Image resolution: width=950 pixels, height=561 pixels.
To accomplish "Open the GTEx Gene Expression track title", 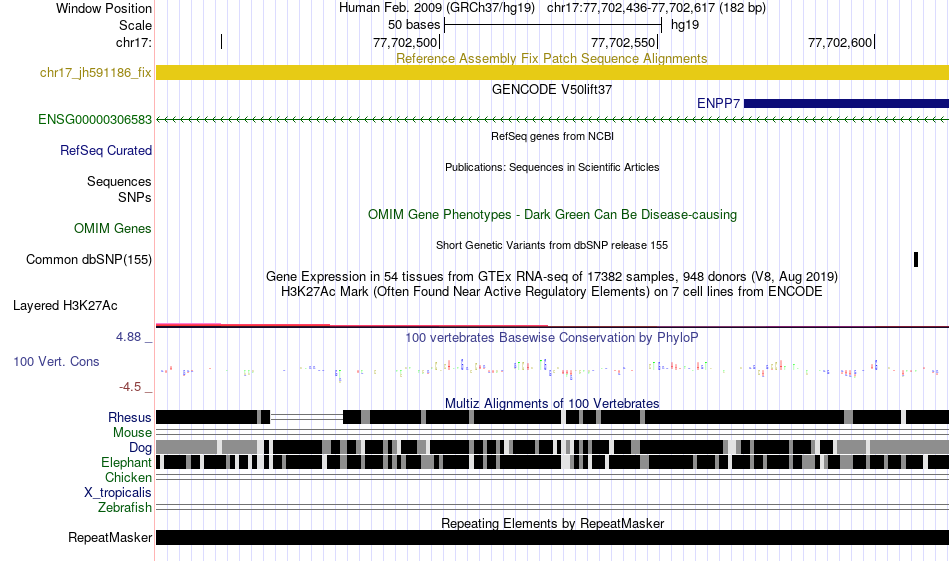I will (x=552, y=277).
